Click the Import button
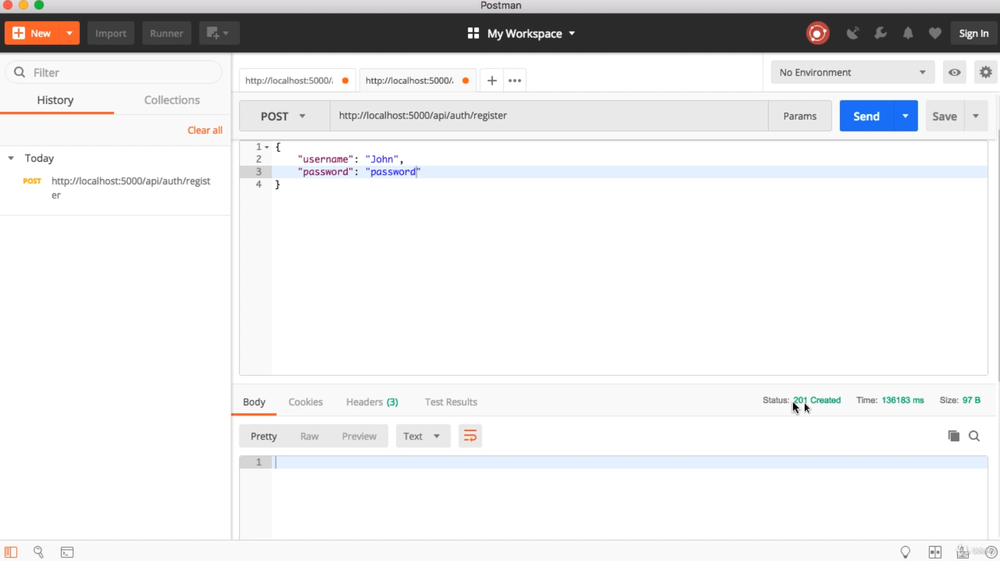 [x=110, y=33]
